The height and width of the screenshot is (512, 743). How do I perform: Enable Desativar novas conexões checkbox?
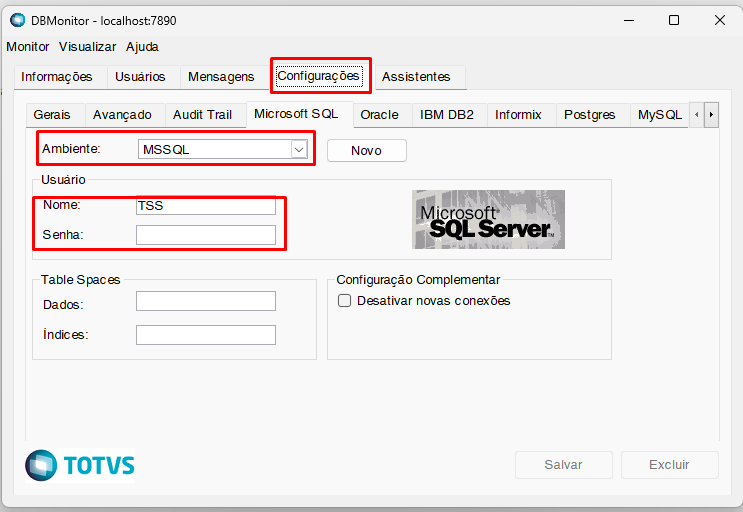[x=344, y=301]
